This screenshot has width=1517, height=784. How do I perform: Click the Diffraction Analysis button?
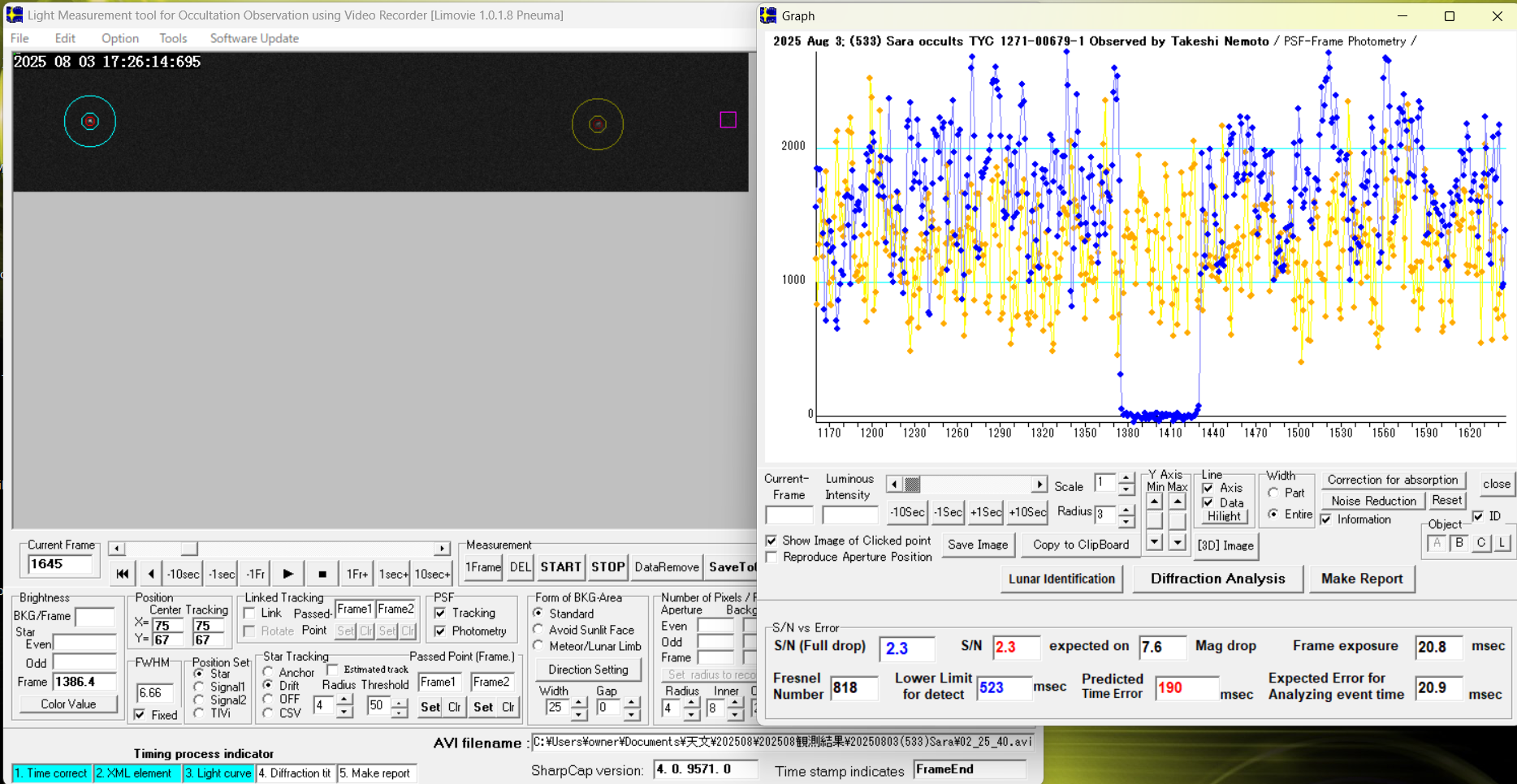pyautogui.click(x=1217, y=579)
